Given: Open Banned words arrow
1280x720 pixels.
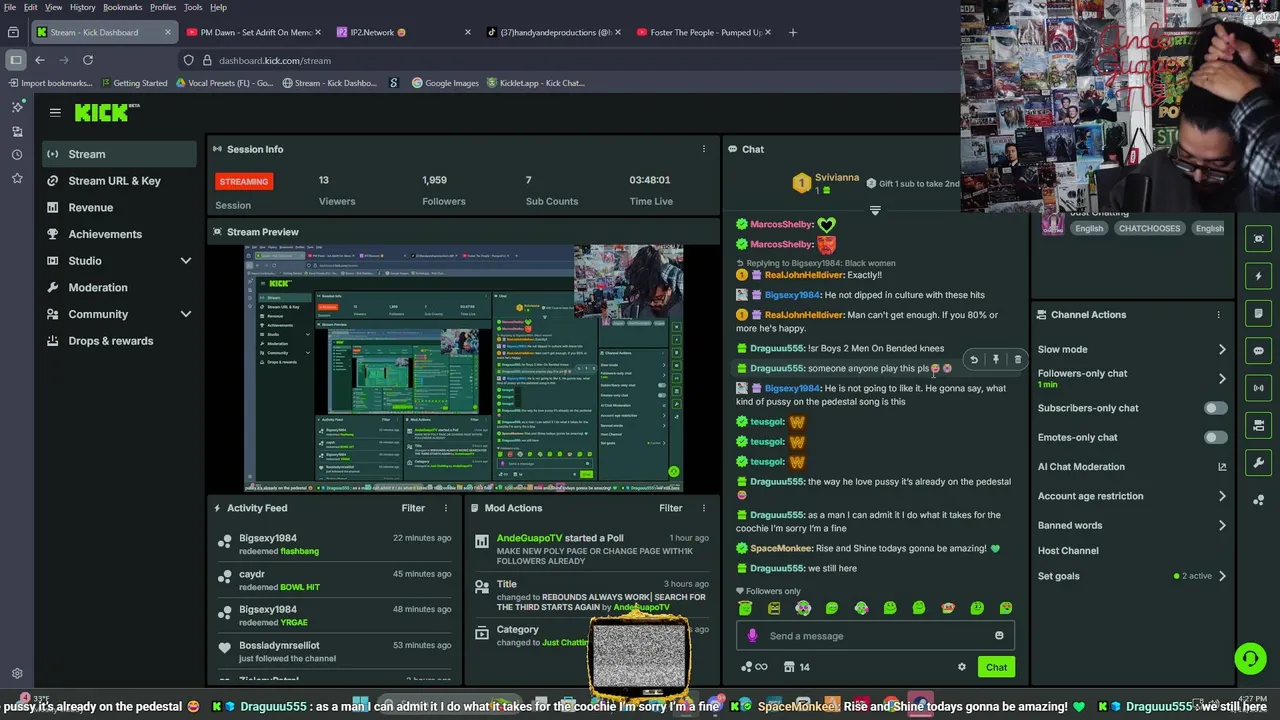Looking at the screenshot, I should tap(1222, 525).
